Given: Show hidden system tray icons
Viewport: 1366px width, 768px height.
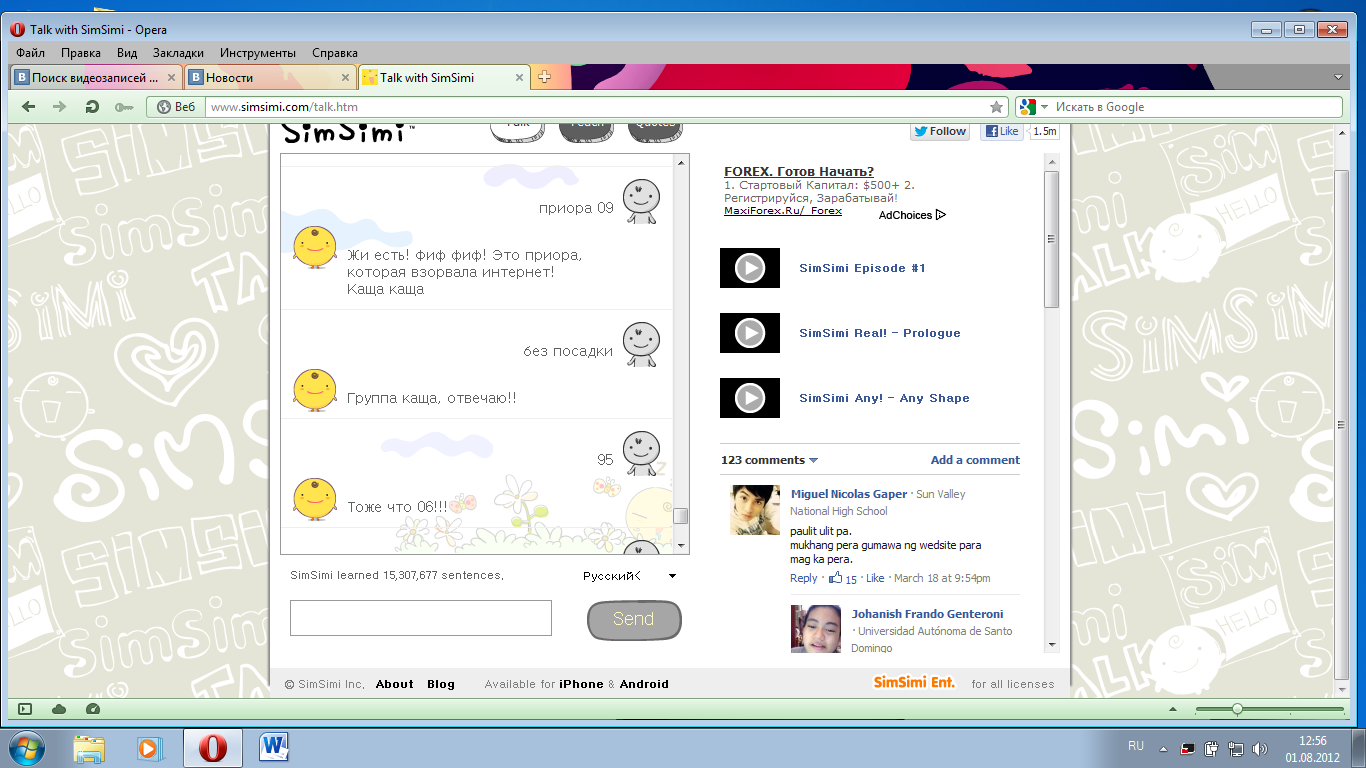Looking at the screenshot, I should 1163,748.
